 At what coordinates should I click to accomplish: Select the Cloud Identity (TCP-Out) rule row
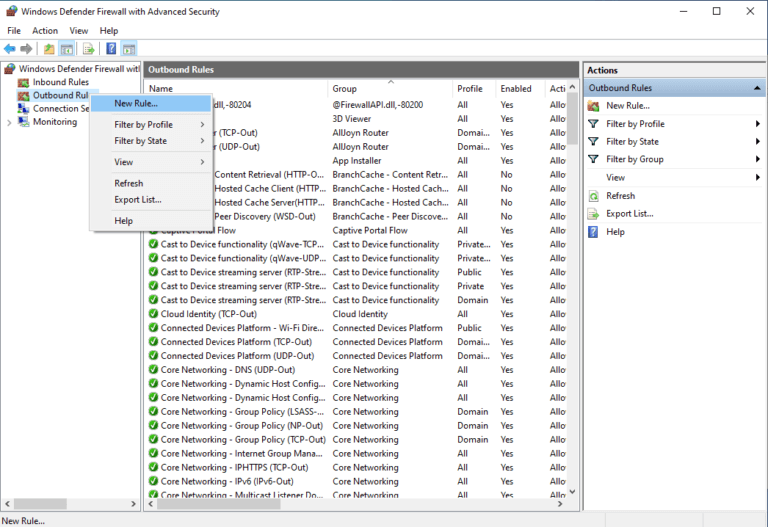[x=357, y=314]
